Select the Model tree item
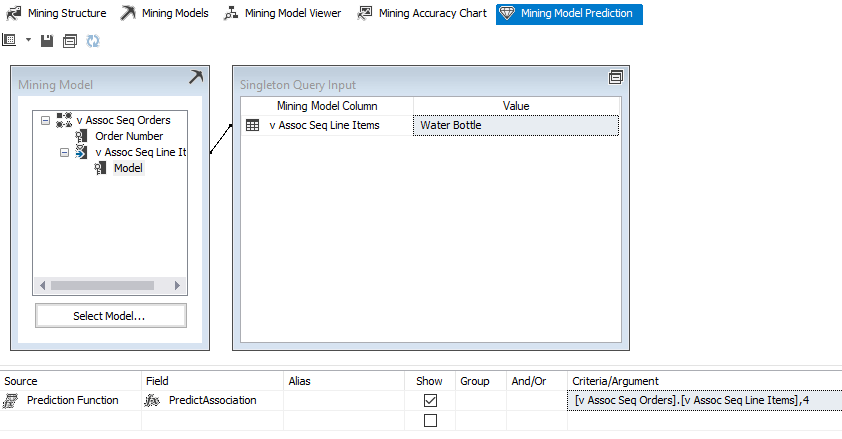 (x=128, y=168)
